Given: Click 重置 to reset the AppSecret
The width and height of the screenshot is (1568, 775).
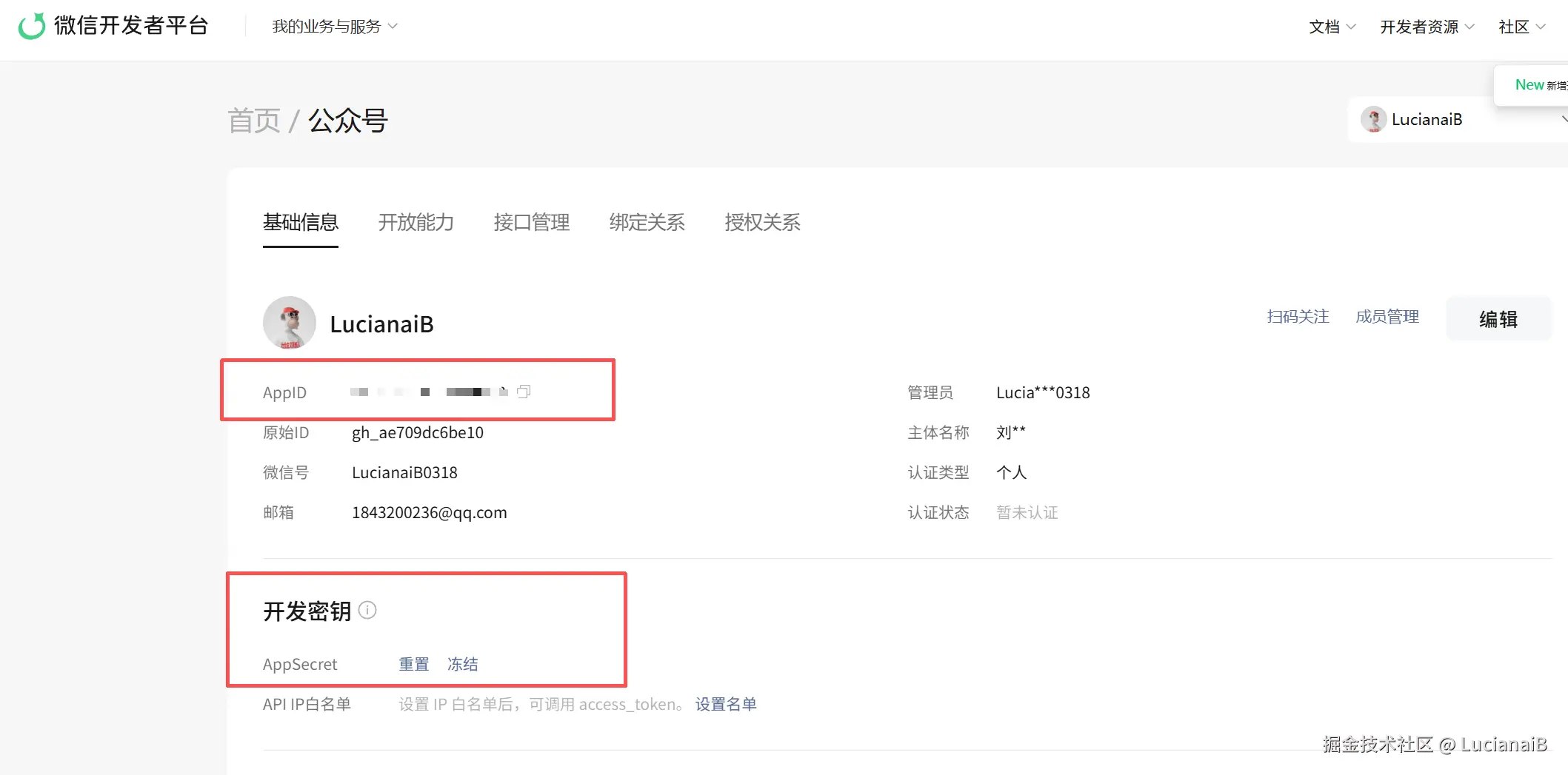Looking at the screenshot, I should [x=414, y=664].
